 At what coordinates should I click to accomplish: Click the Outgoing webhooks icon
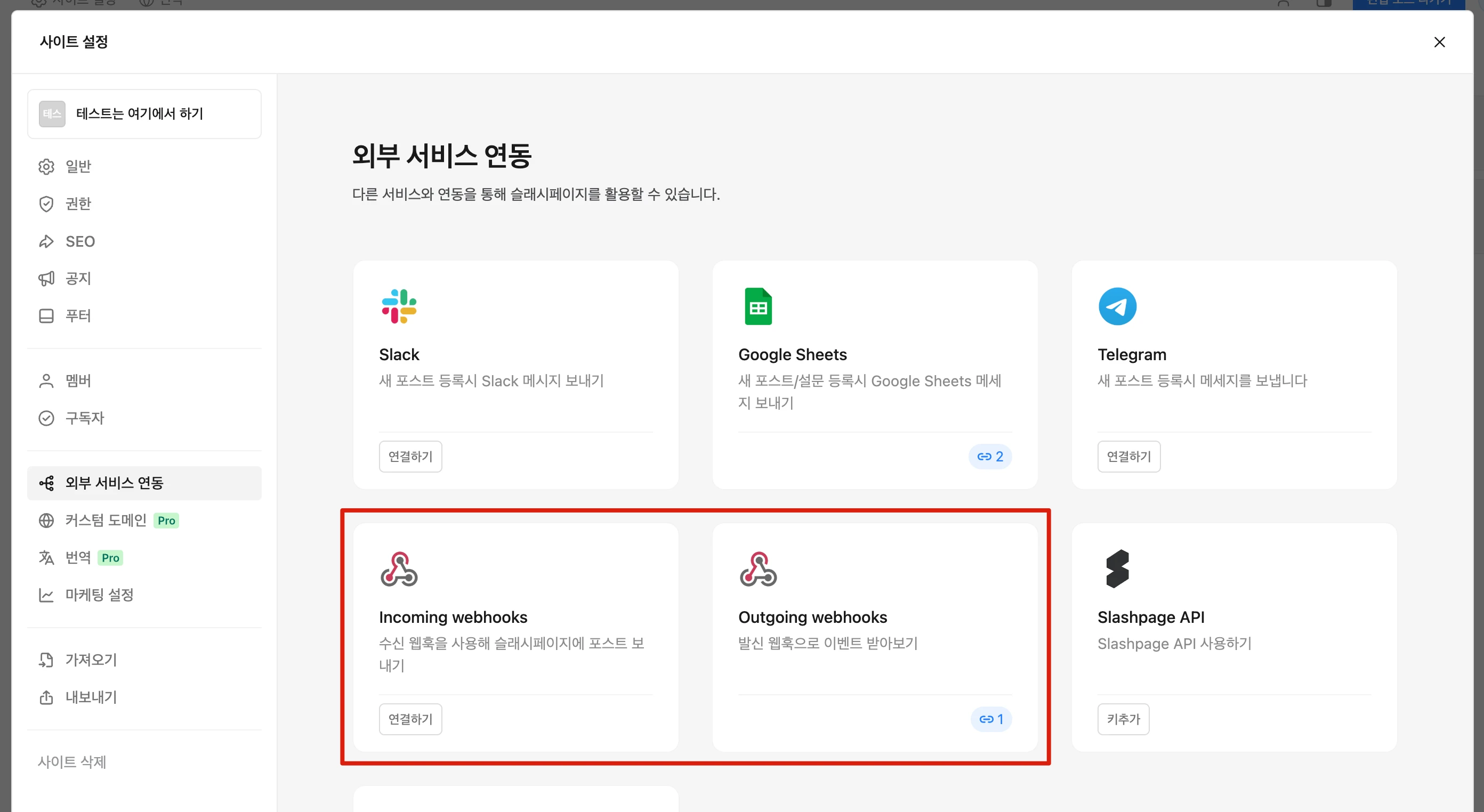[x=757, y=569]
